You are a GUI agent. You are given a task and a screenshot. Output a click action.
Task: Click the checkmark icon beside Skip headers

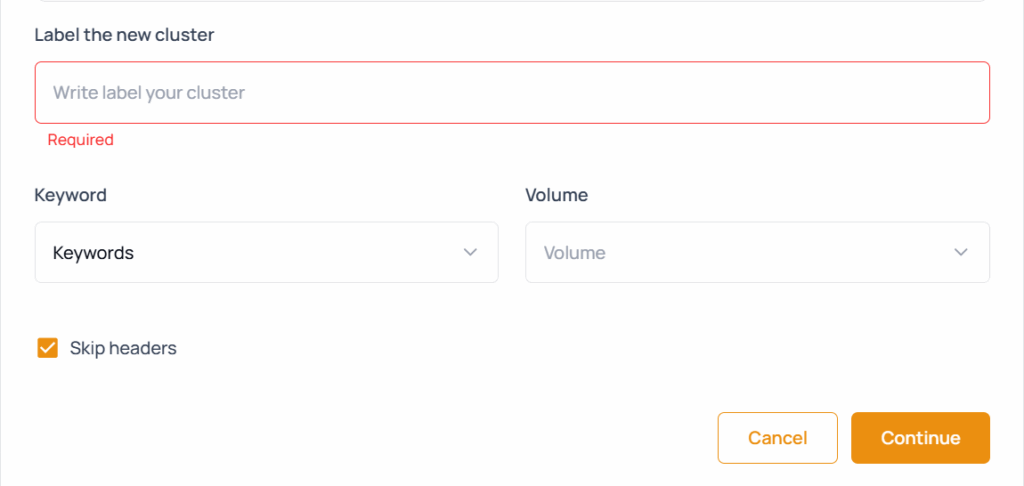(x=47, y=348)
